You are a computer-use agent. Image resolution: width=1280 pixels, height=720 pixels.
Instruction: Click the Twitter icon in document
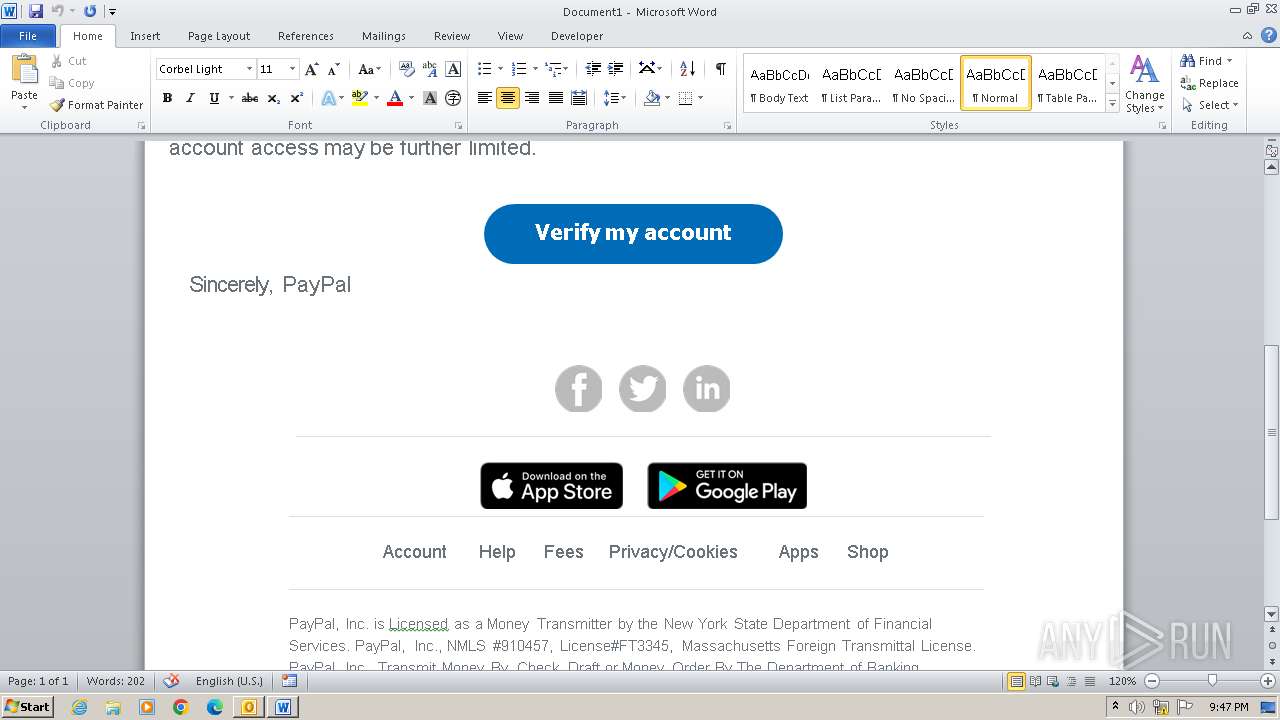[643, 389]
